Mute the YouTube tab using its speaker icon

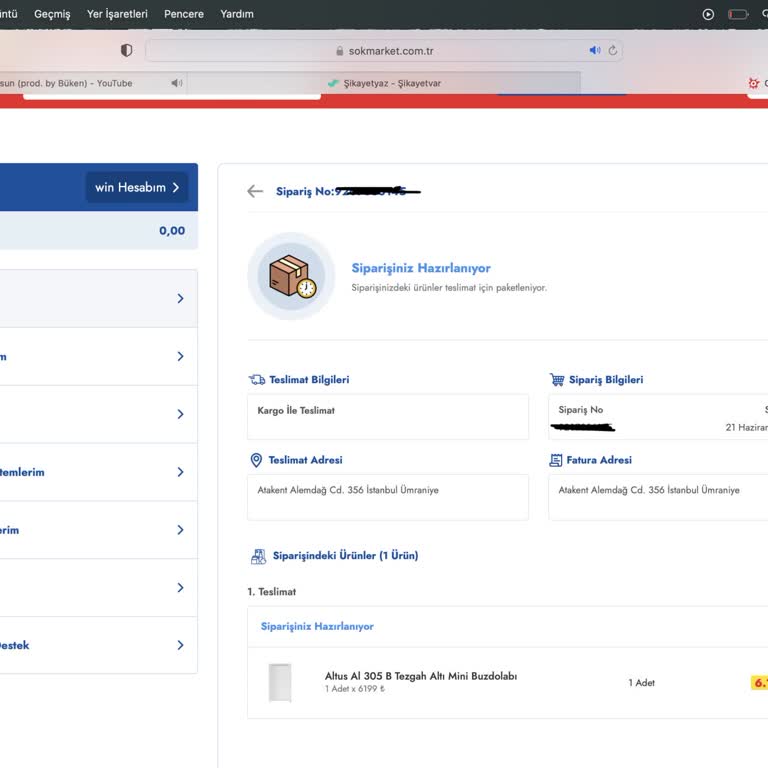pyautogui.click(x=177, y=83)
